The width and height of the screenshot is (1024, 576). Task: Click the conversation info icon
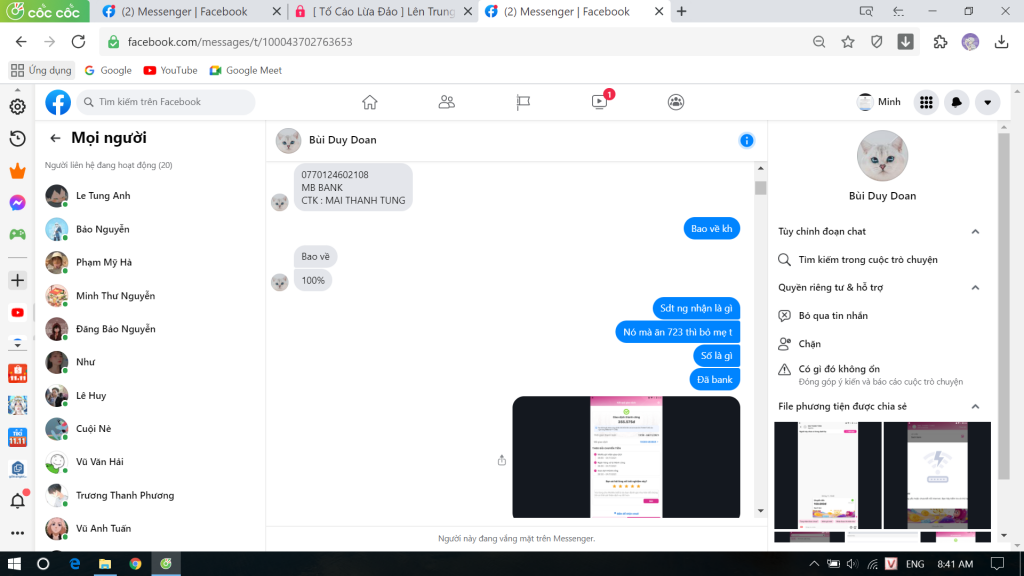(746, 140)
